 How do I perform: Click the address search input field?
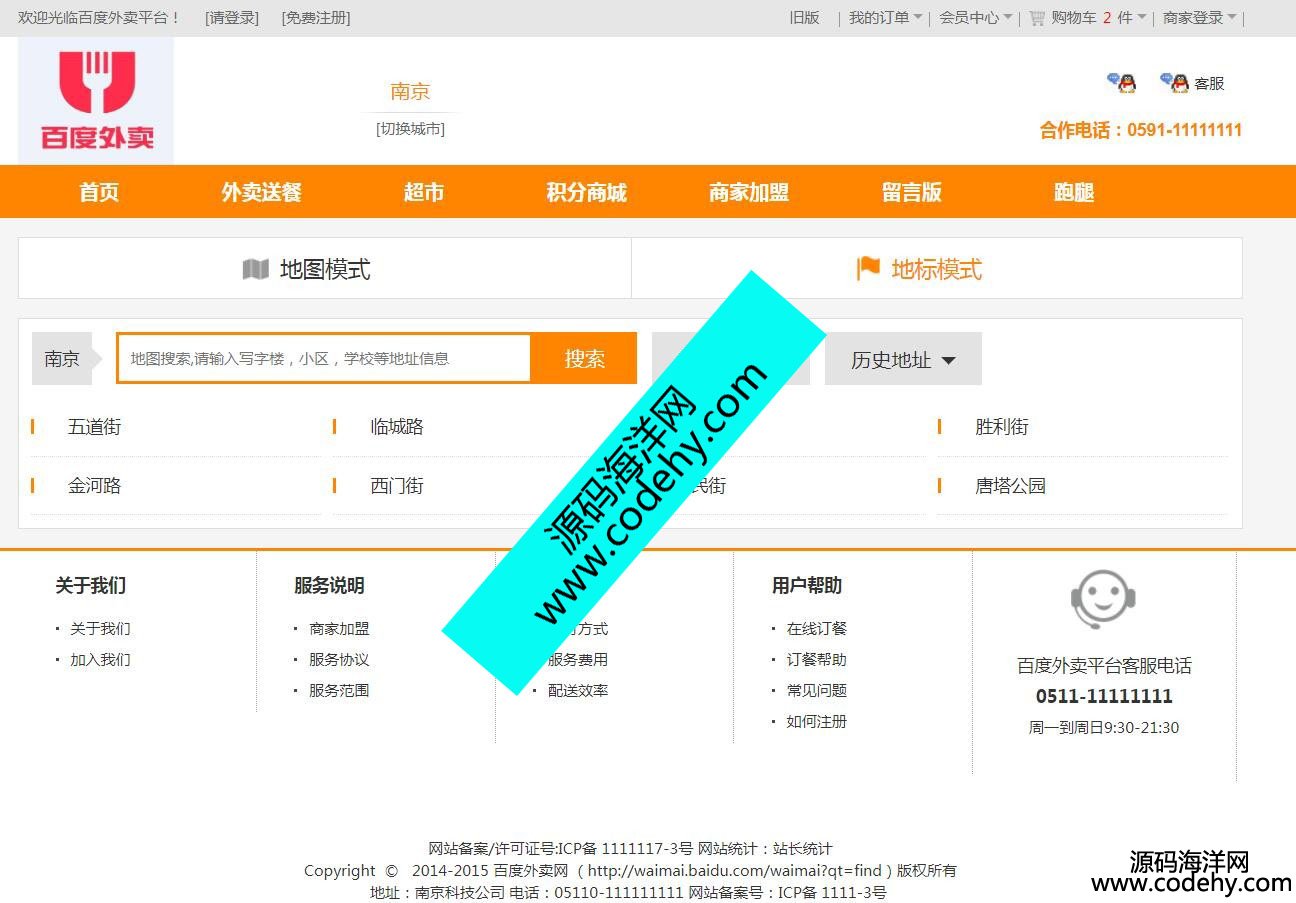(324, 358)
